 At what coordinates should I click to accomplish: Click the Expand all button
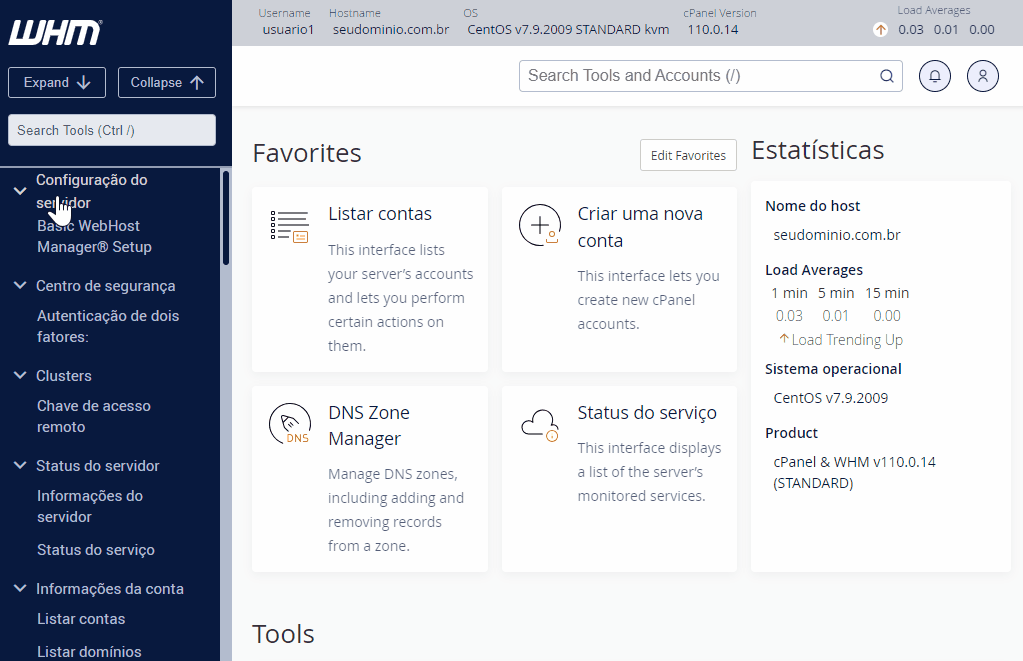(x=57, y=83)
